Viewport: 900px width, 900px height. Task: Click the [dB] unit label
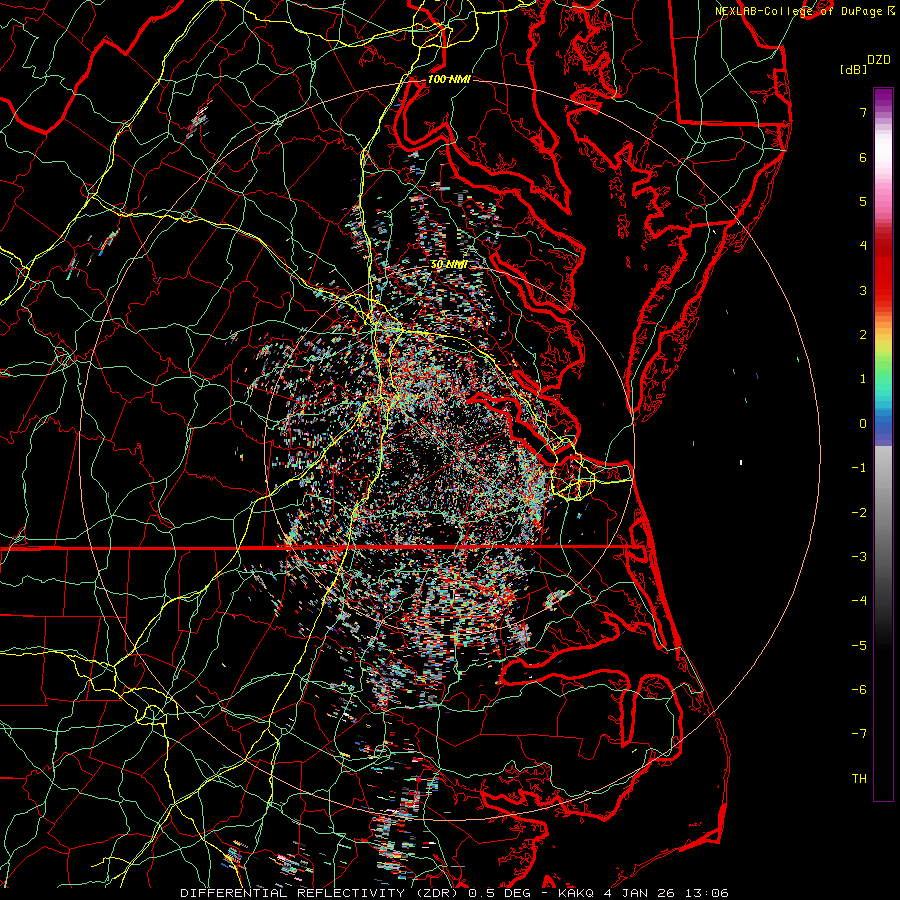854,70
